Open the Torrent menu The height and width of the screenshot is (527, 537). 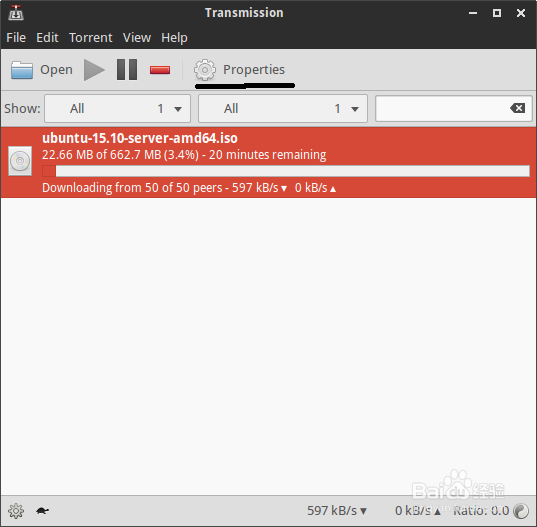(x=90, y=37)
